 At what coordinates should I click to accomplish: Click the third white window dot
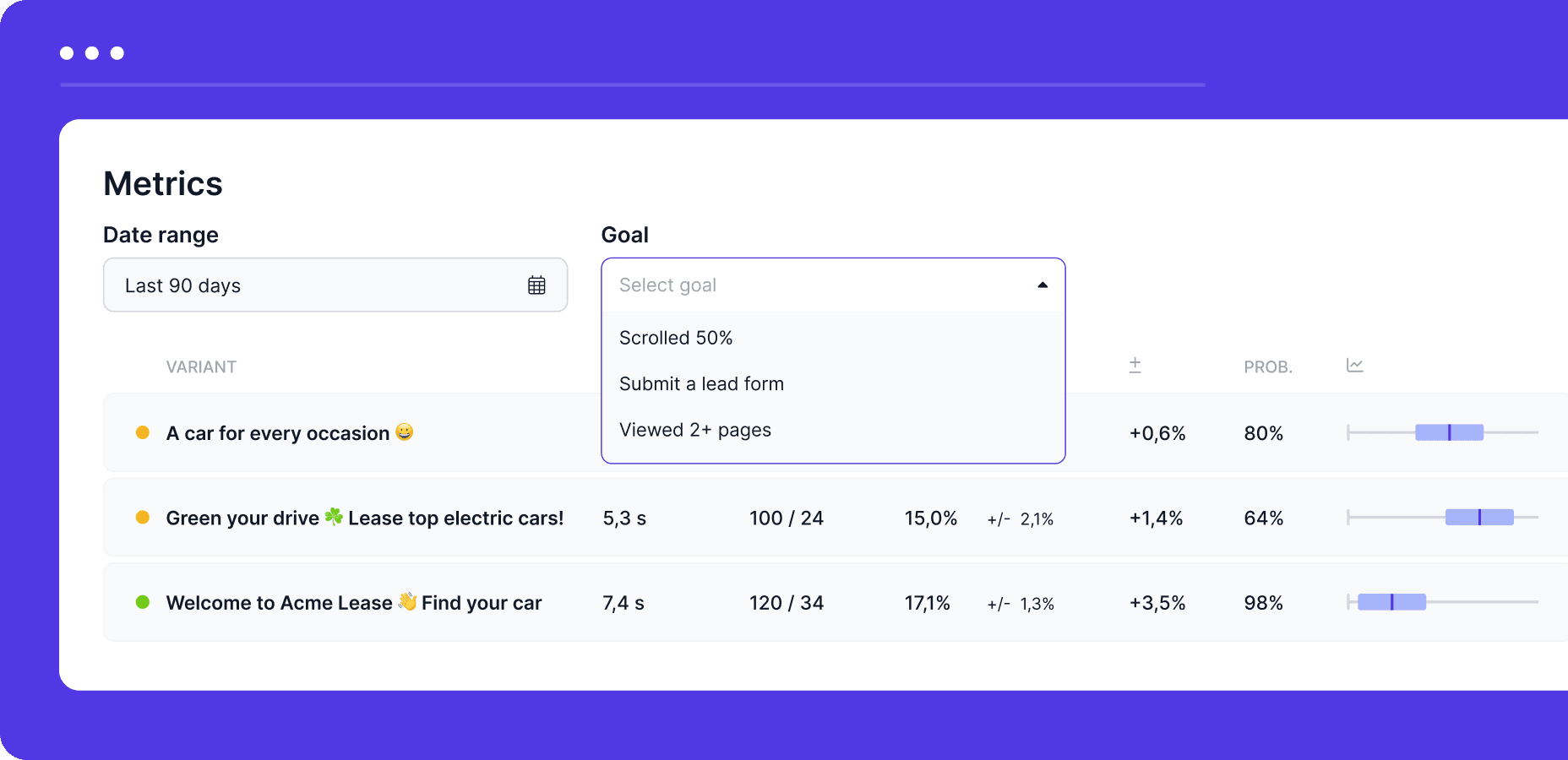pos(117,53)
